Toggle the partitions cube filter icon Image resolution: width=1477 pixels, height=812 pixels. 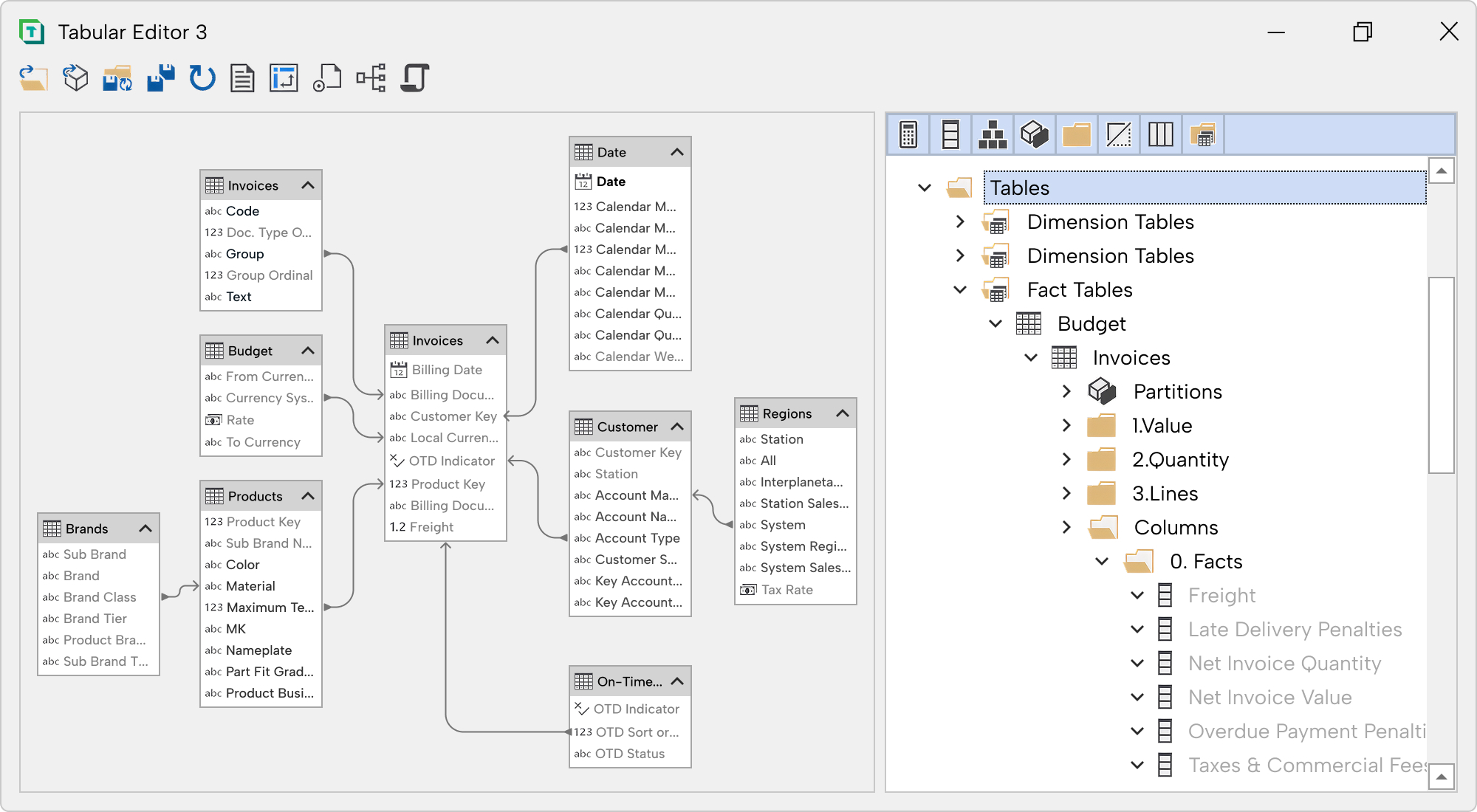click(1035, 134)
